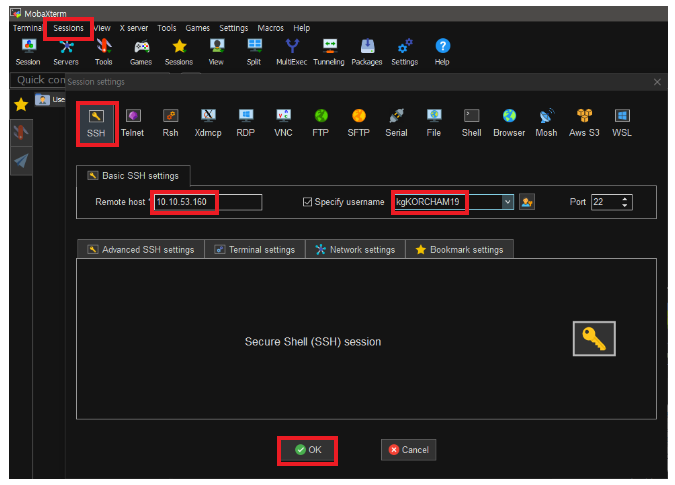The image size is (675, 485).
Task: Open the Macros menu
Action: coord(270,28)
